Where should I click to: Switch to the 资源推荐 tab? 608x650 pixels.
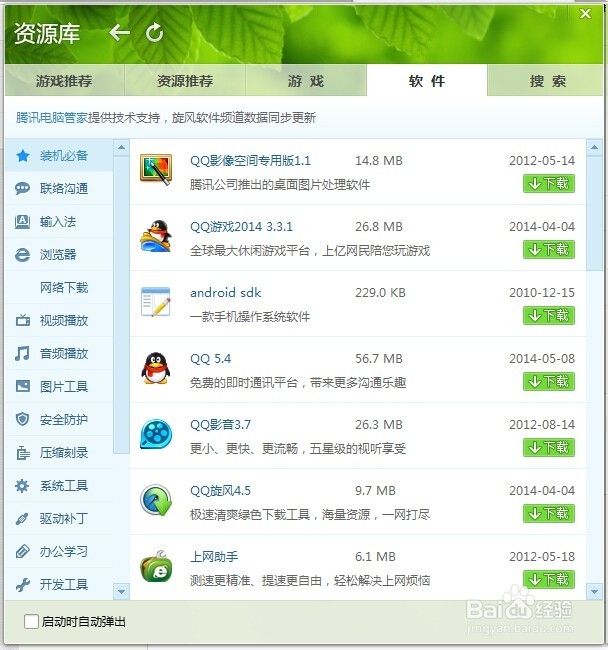coord(185,80)
